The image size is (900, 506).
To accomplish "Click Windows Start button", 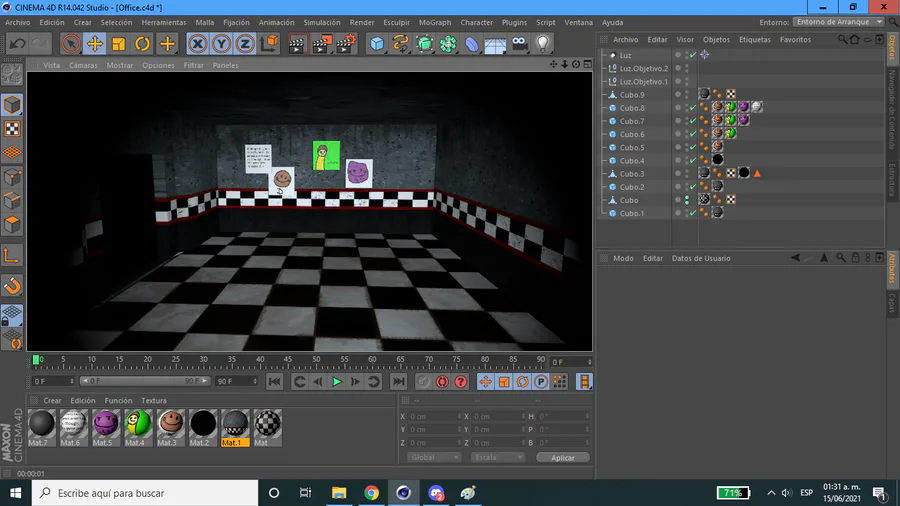I will tap(15, 493).
